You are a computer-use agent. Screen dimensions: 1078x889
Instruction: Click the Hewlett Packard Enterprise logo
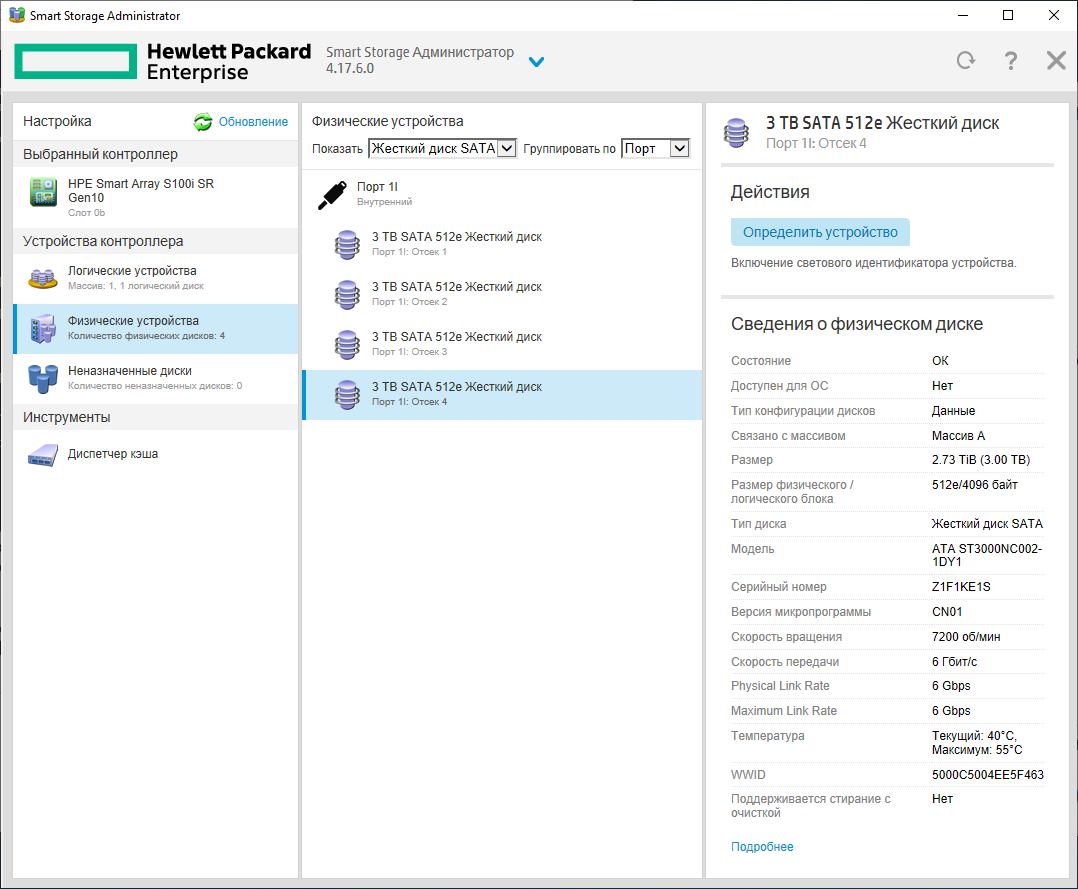tap(162, 61)
